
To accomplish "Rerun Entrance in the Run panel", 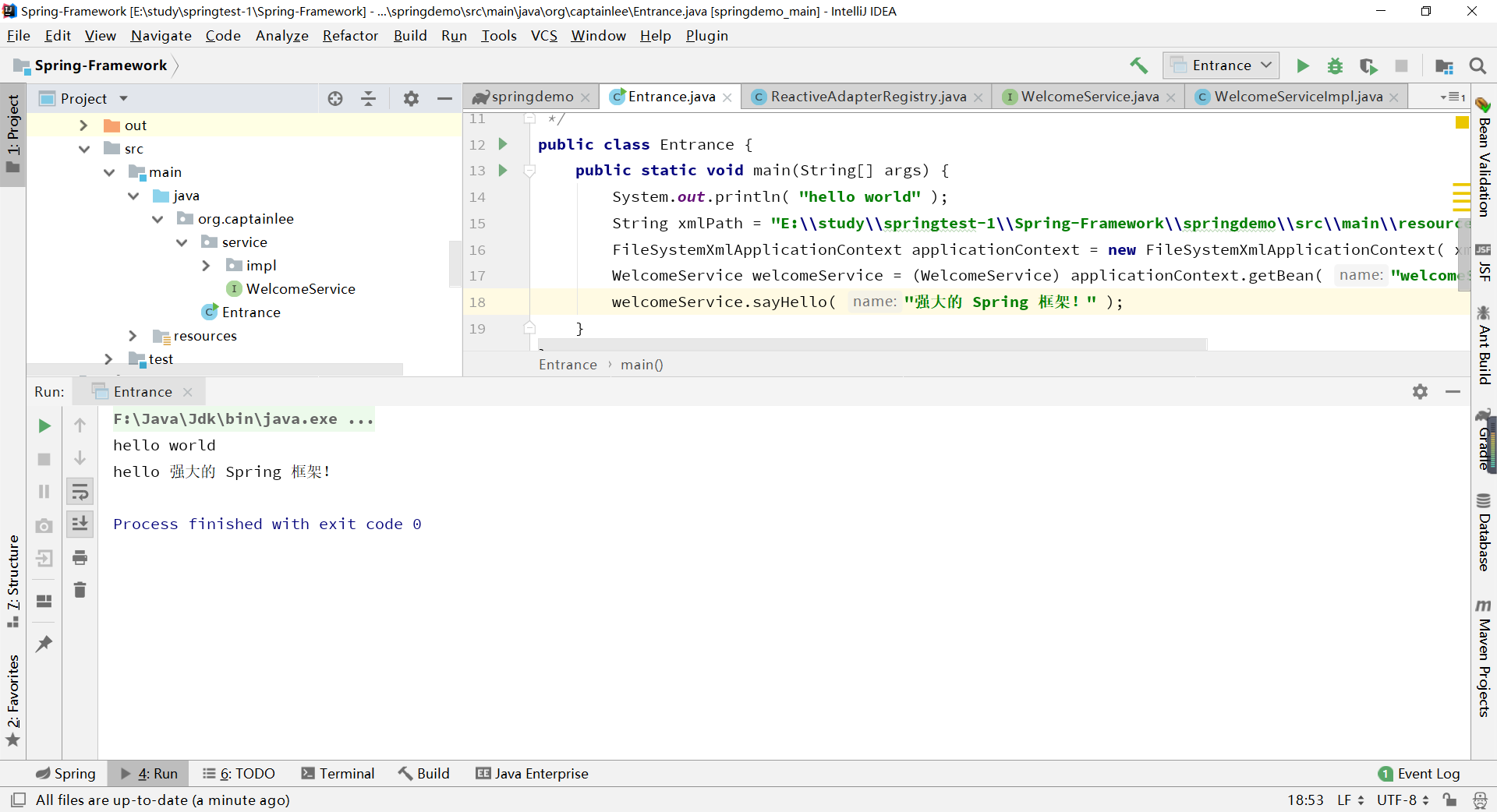I will pyautogui.click(x=44, y=425).
